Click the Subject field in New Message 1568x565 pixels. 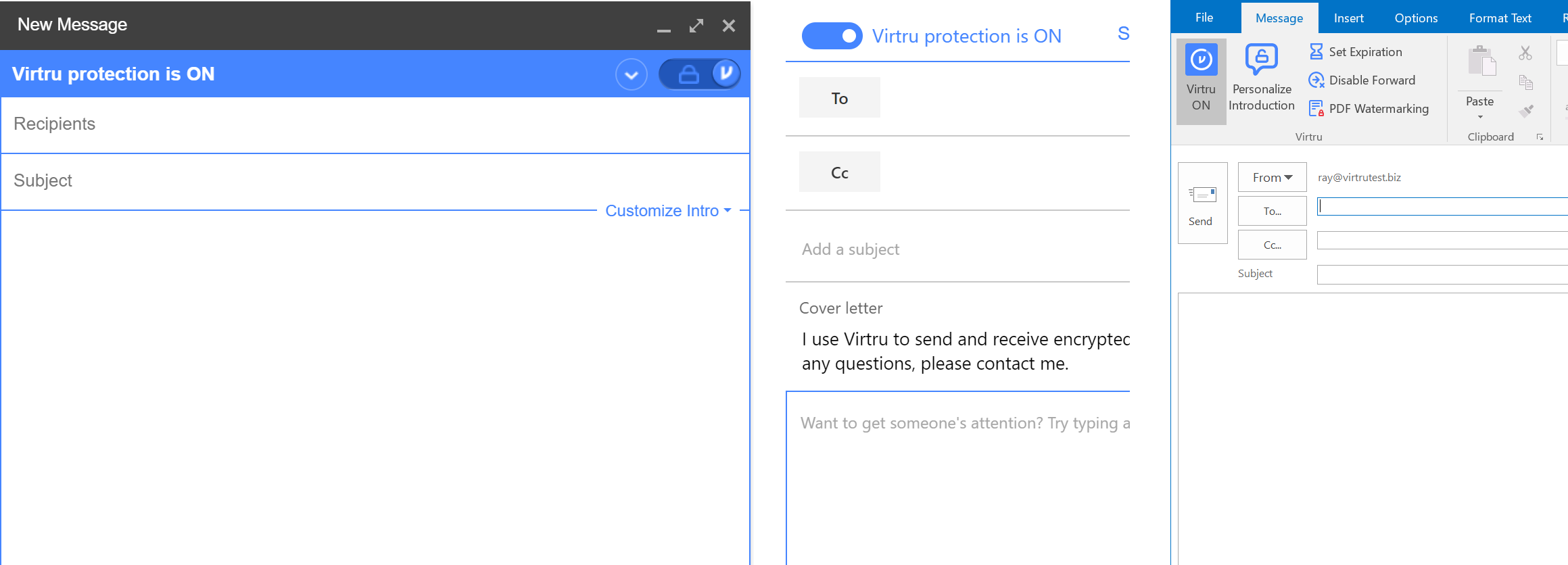coord(375,180)
